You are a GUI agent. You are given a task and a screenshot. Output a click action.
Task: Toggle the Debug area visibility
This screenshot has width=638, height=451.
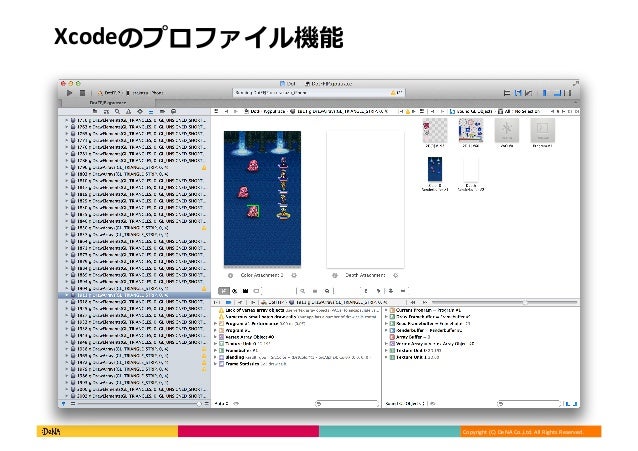(557, 93)
